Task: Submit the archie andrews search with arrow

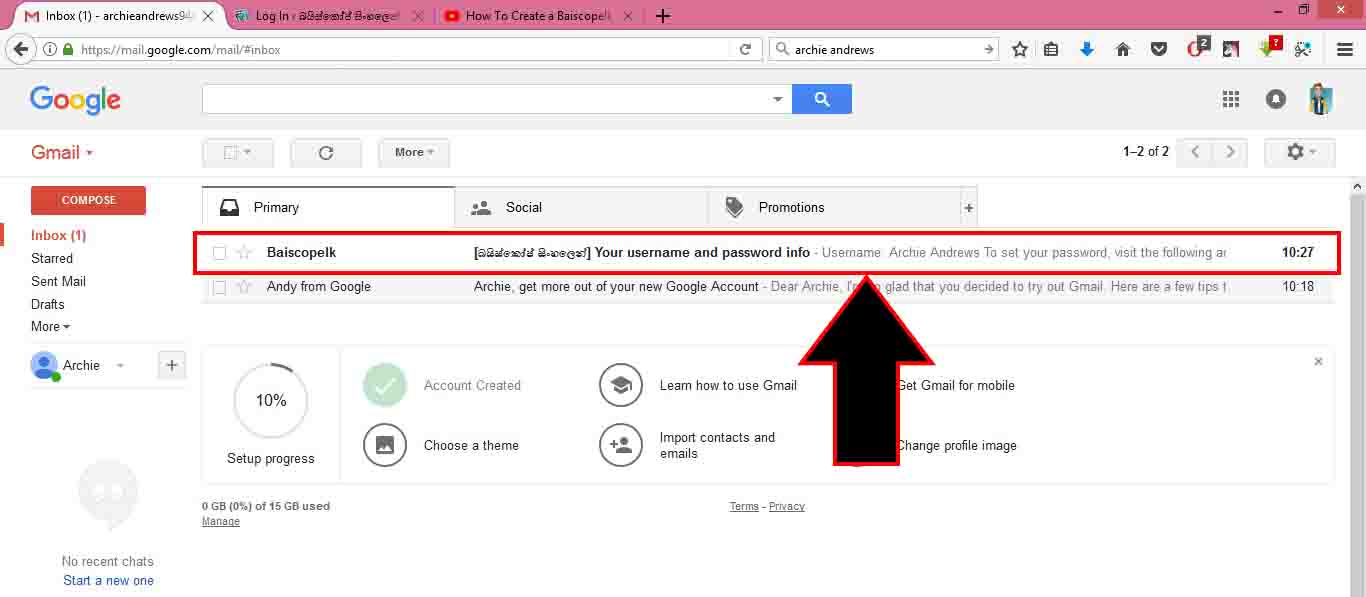Action: pos(988,49)
